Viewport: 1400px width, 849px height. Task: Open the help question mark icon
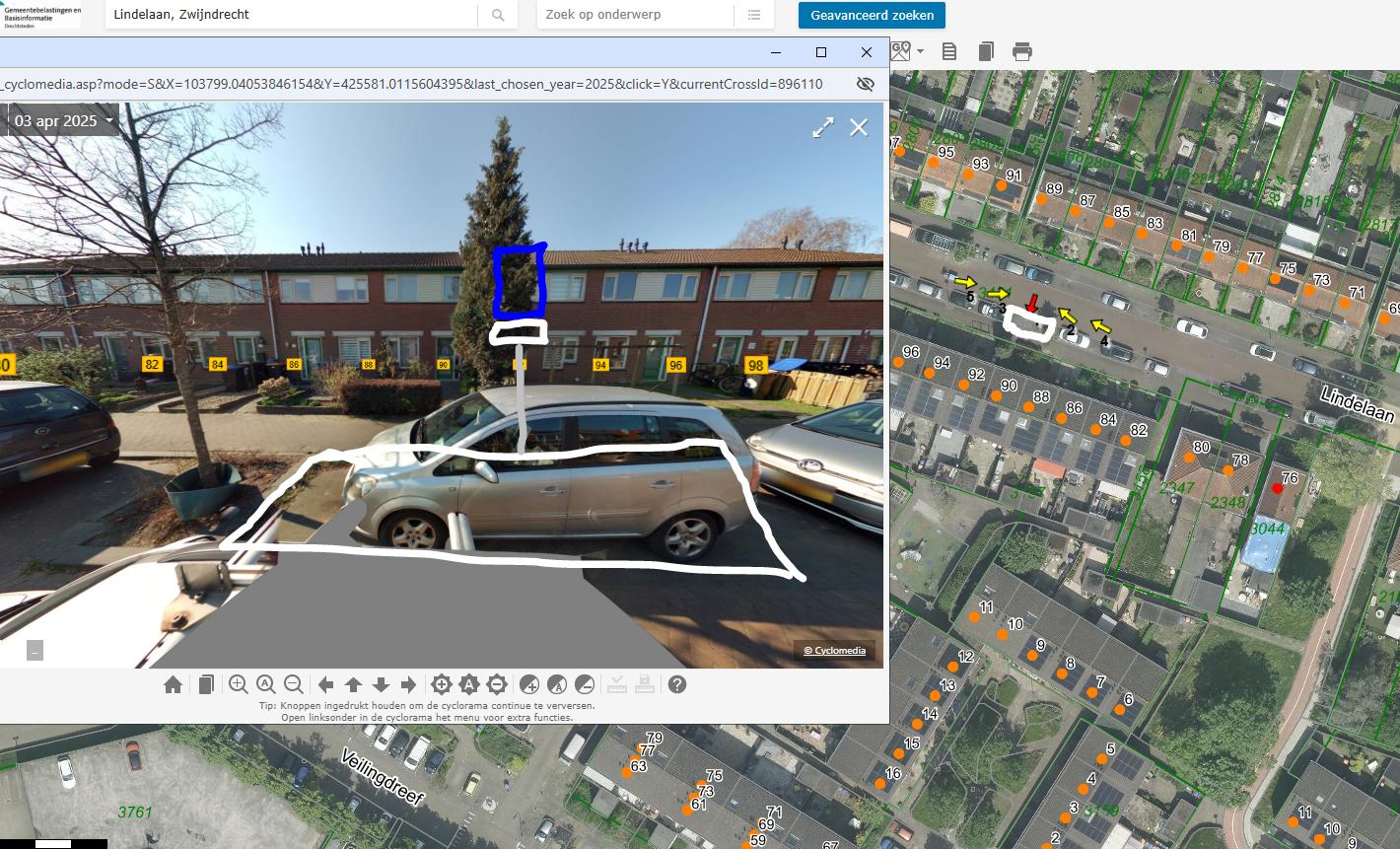point(677,684)
